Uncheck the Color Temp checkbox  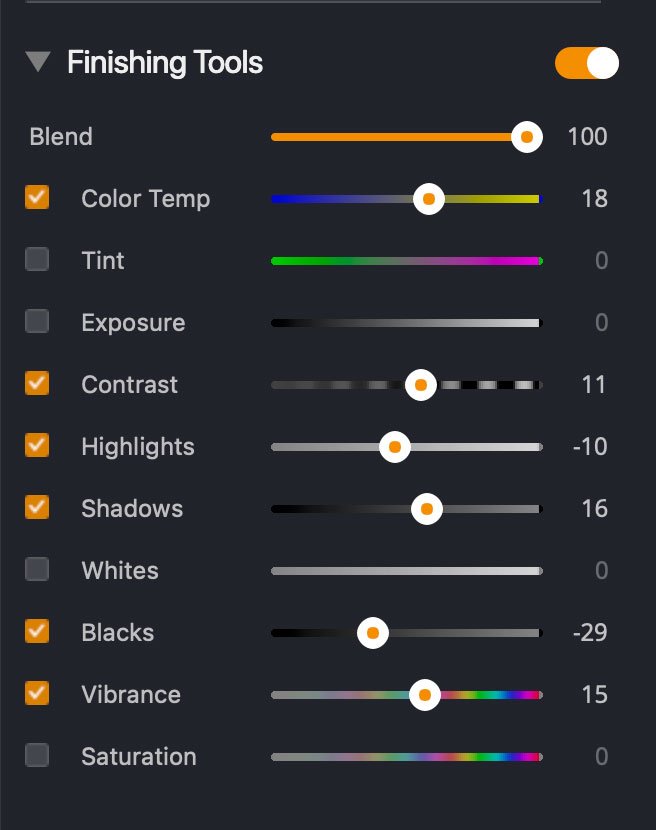(37, 197)
